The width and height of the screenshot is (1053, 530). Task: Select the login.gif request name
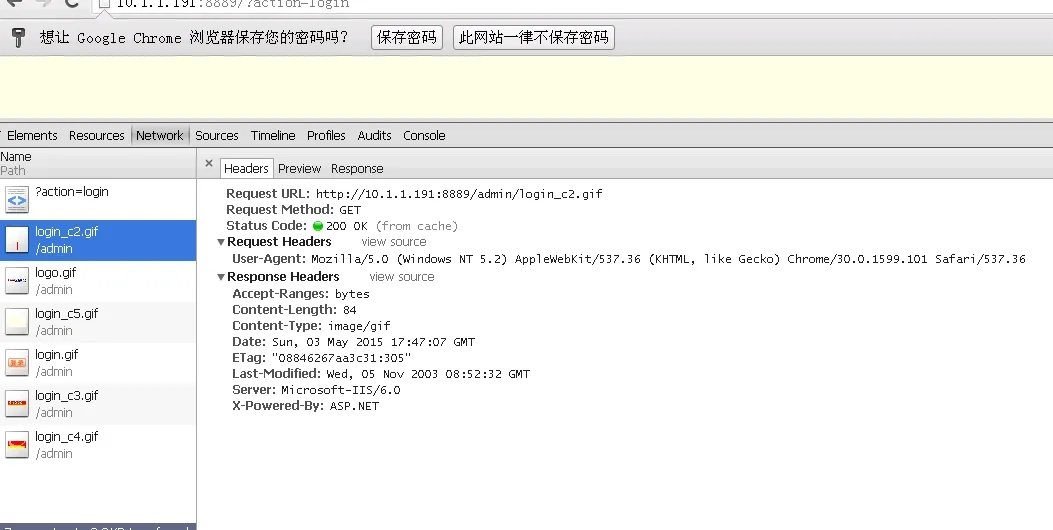(56, 355)
